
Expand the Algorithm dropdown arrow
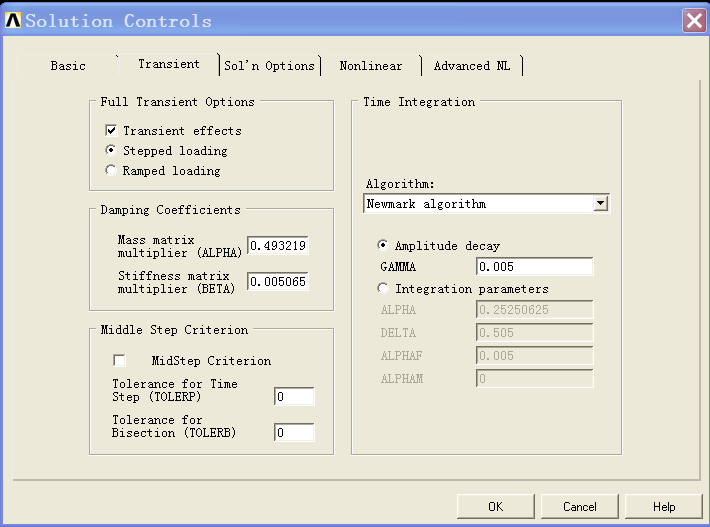(600, 204)
